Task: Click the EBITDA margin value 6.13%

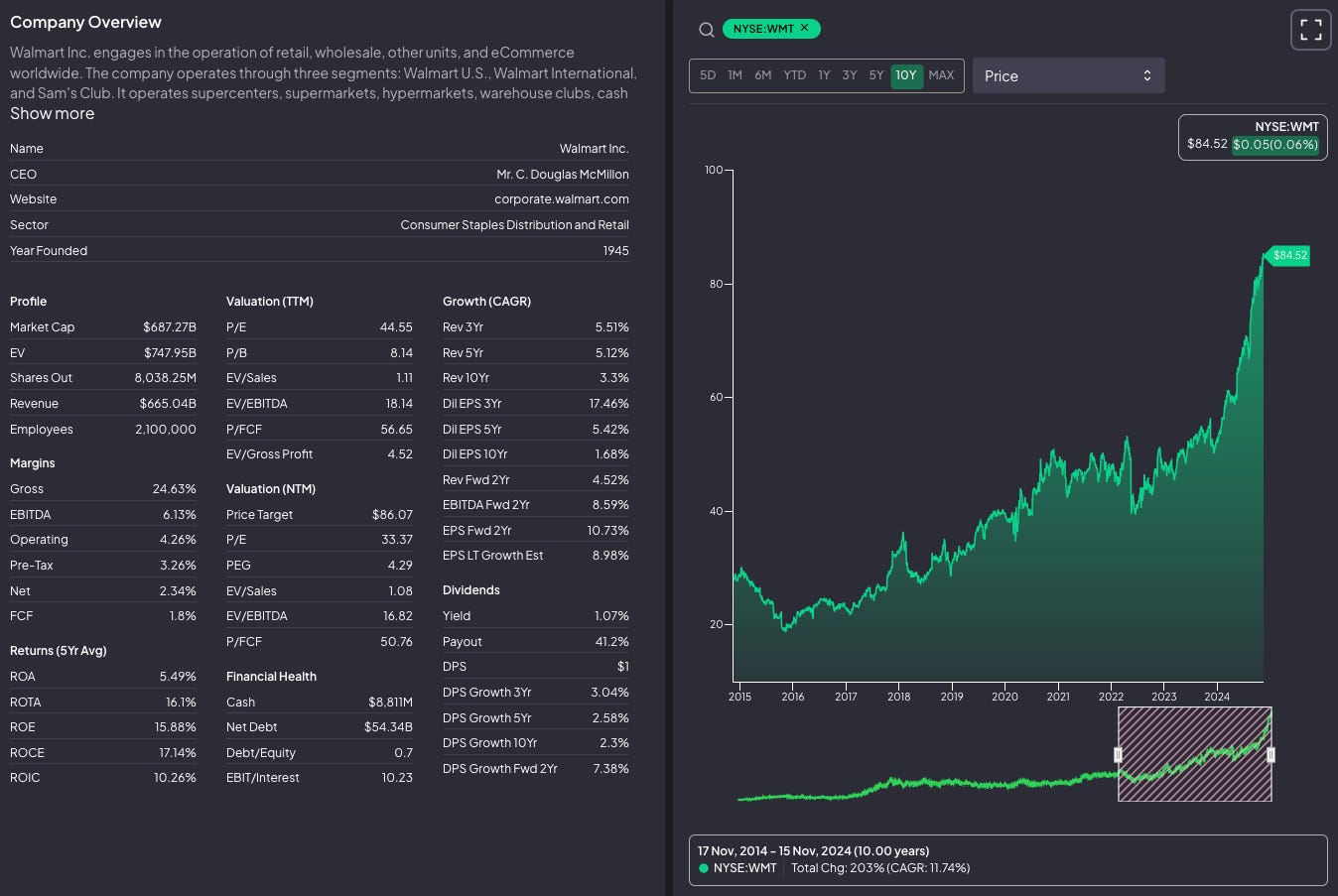Action: click(180, 515)
